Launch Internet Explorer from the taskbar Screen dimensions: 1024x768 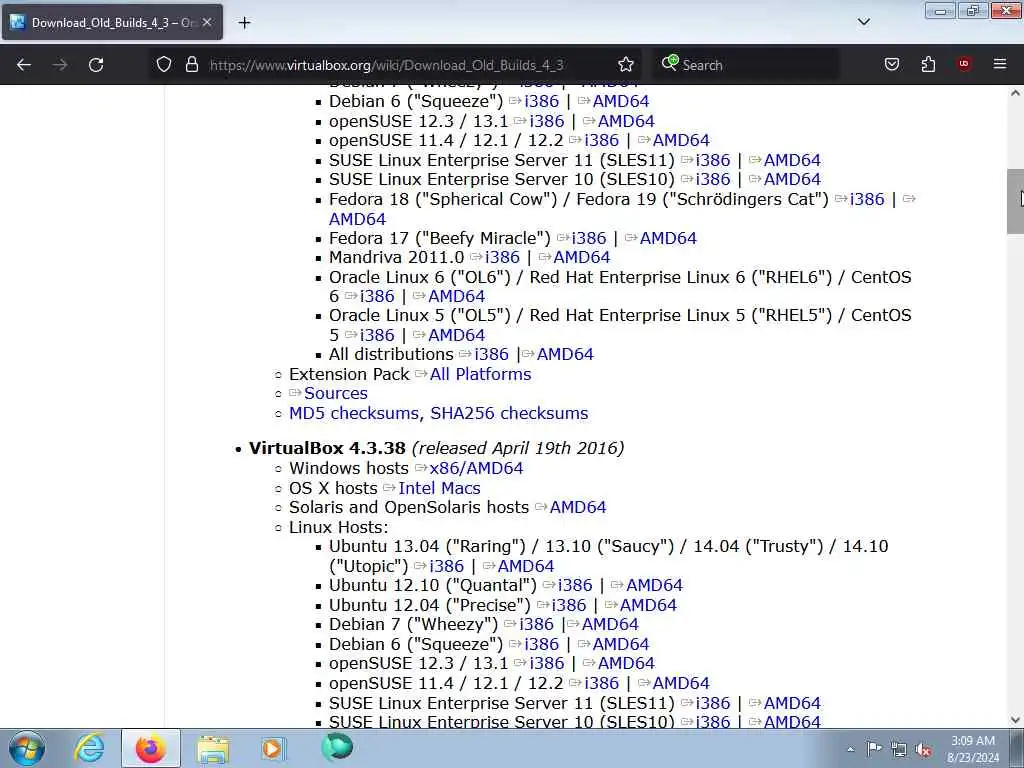click(x=89, y=748)
